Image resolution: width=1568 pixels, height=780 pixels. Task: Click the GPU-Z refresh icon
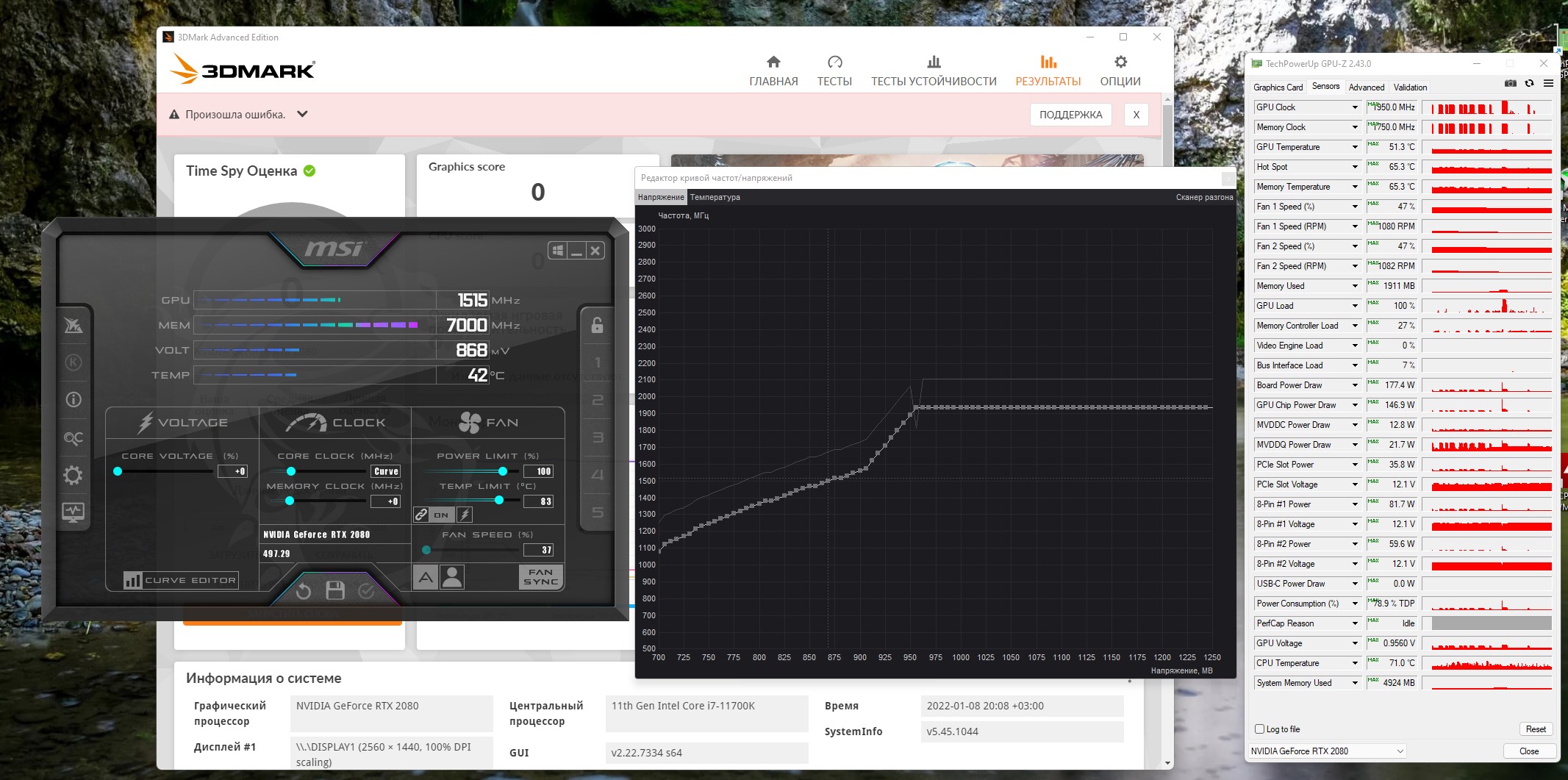(1529, 84)
